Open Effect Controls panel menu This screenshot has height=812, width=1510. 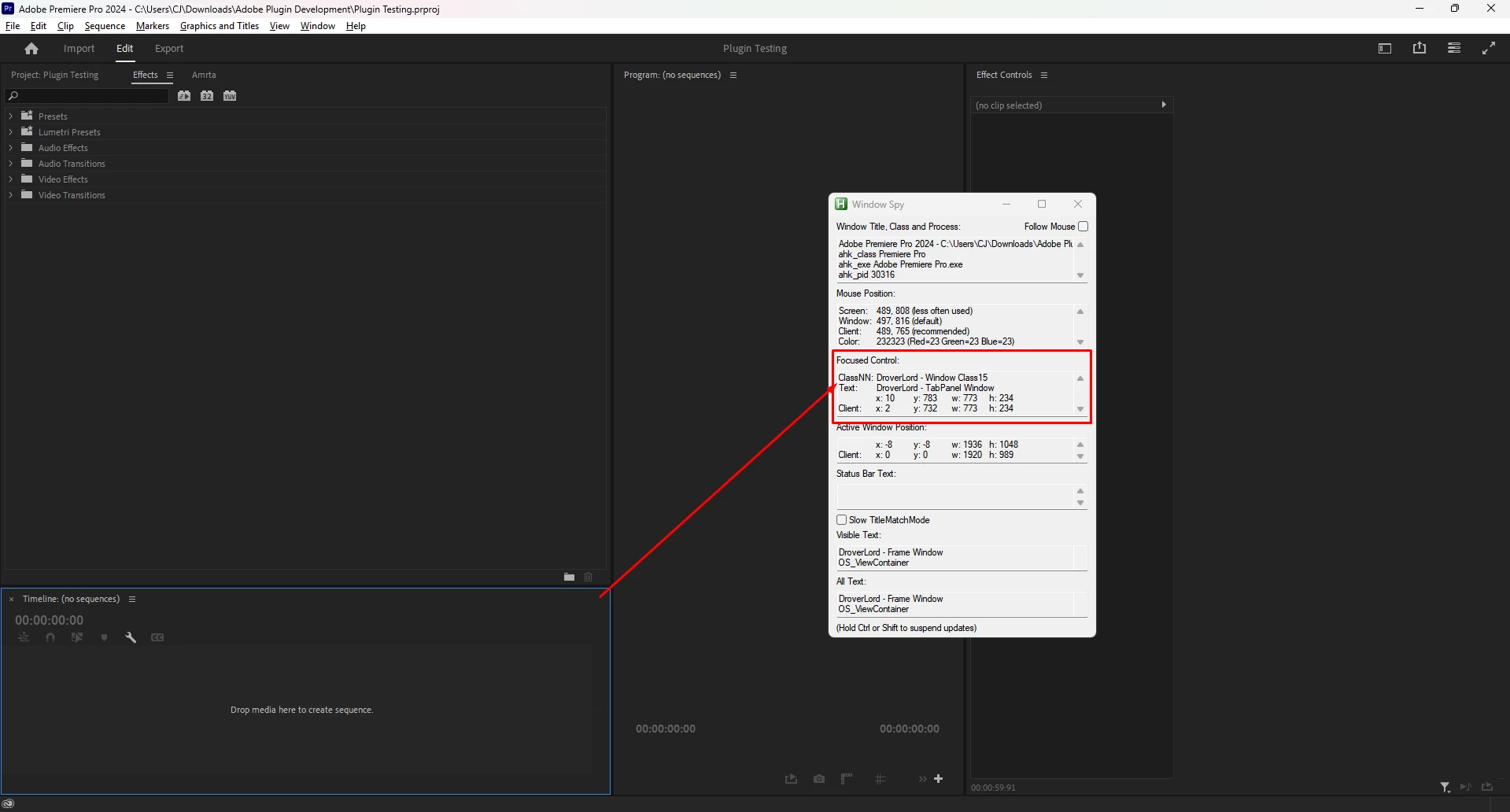pos(1044,76)
